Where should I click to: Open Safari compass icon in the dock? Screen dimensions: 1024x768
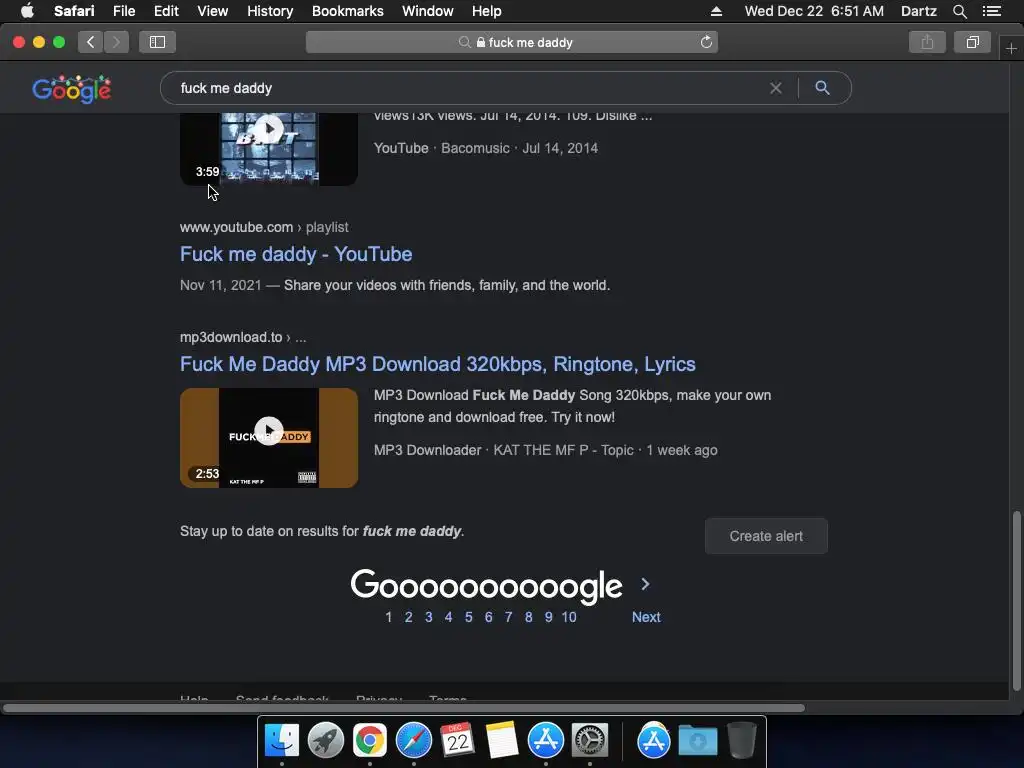click(413, 741)
